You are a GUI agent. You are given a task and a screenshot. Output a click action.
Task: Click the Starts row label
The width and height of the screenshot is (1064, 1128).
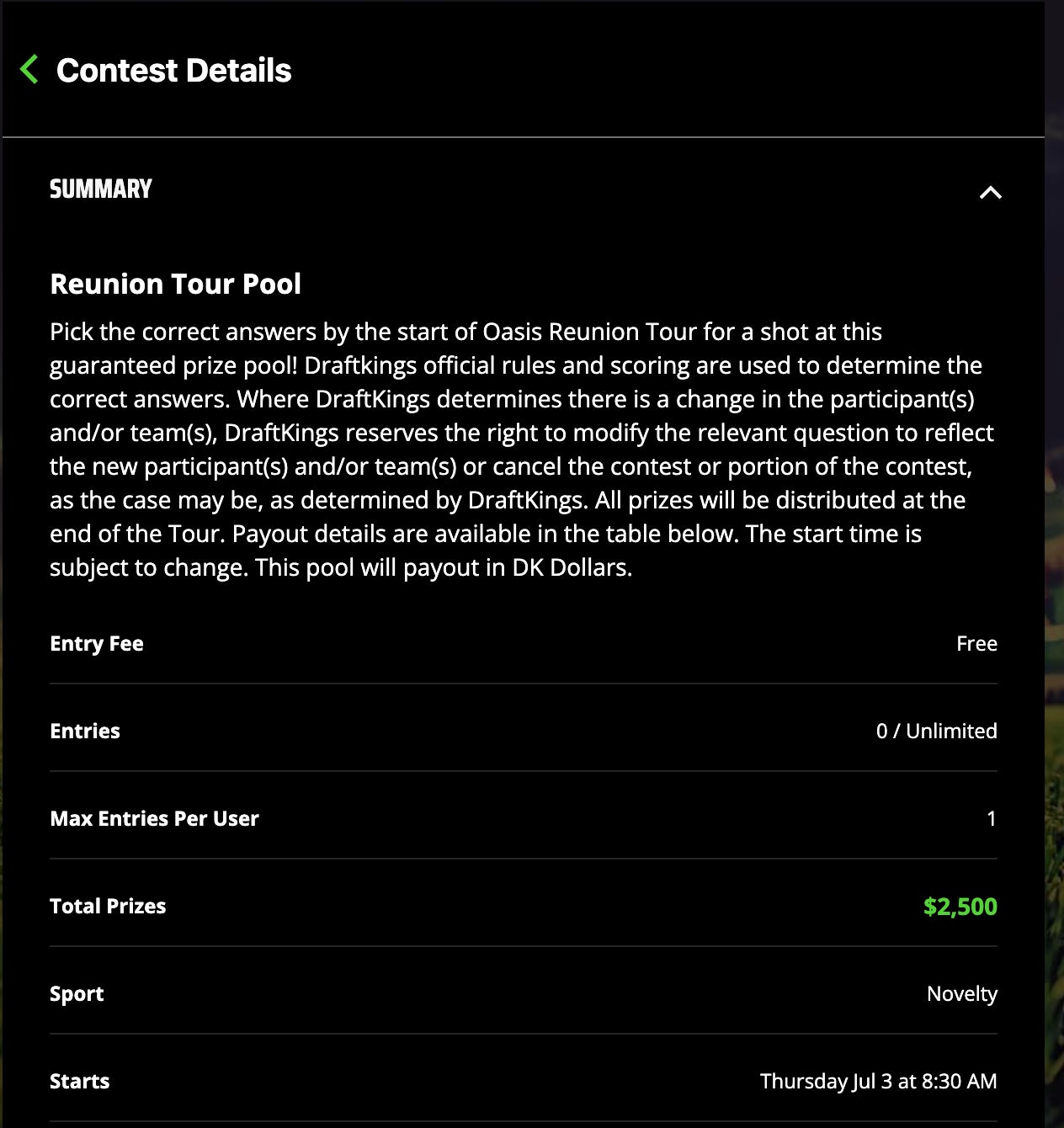(80, 1082)
